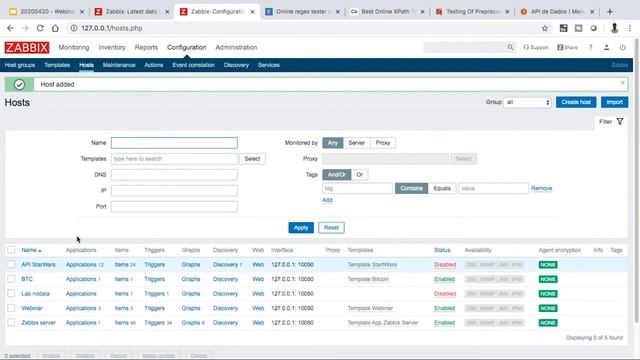Switch to Zabbix Latest data tab
Screen dimensions: 640x360
point(131,11)
